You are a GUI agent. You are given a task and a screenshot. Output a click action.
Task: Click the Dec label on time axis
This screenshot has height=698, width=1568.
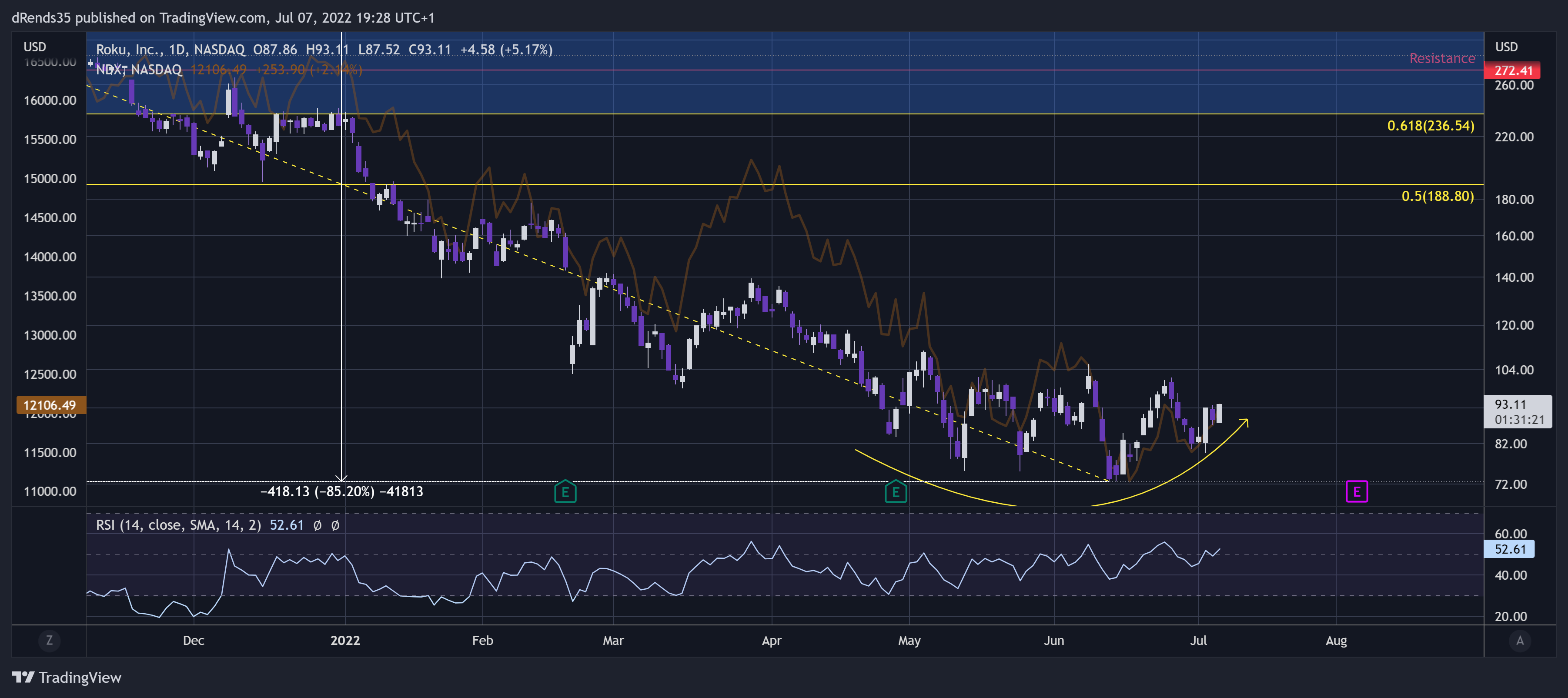194,641
